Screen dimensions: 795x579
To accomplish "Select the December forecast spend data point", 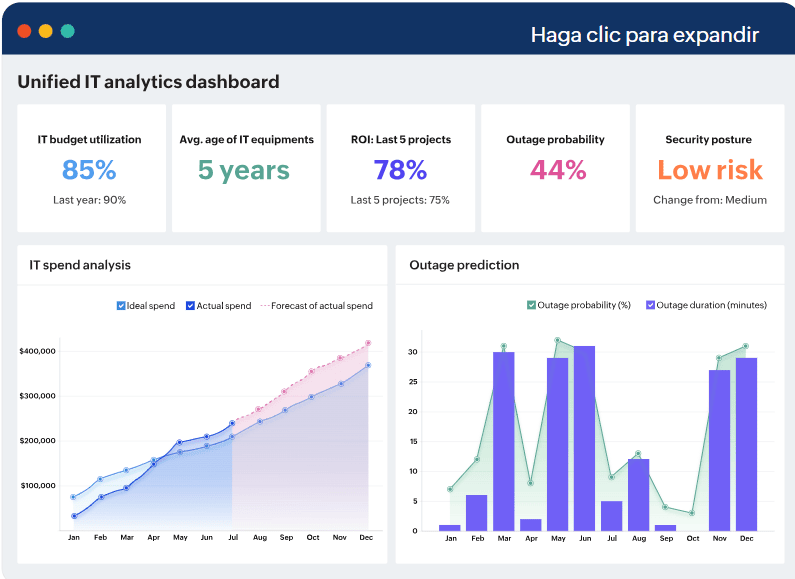I will [368, 343].
